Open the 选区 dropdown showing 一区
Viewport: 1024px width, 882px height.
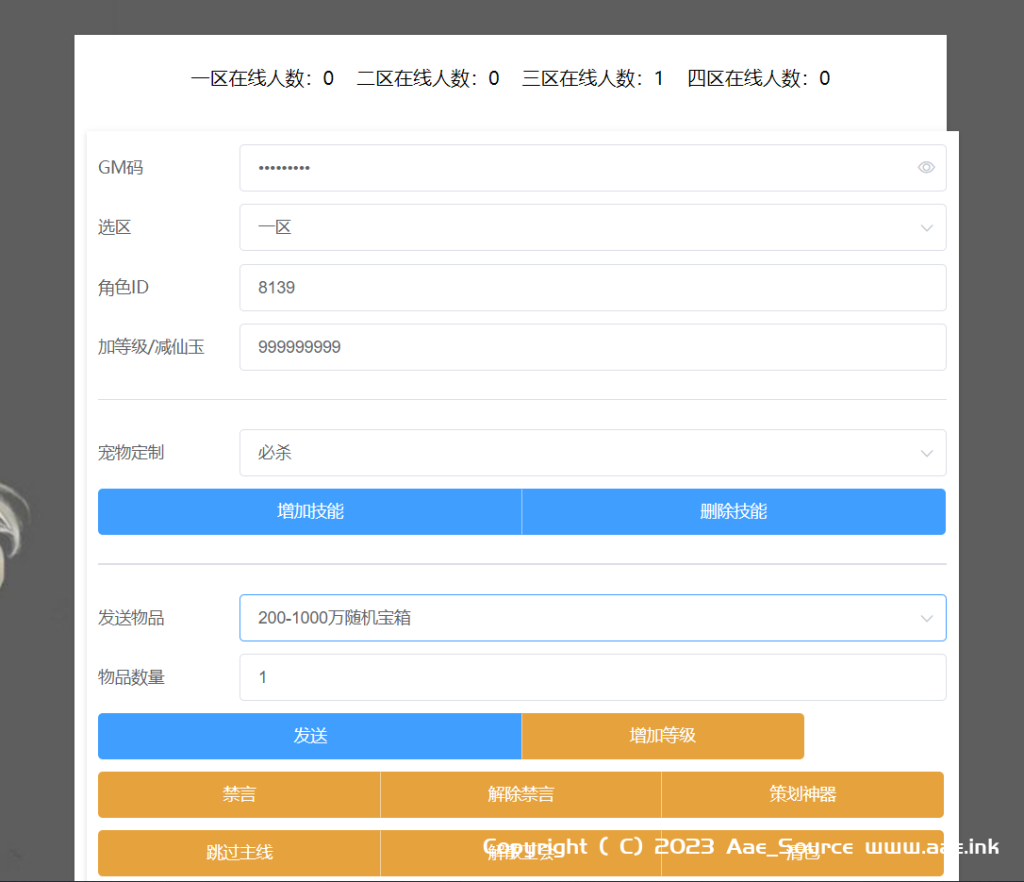pos(592,228)
